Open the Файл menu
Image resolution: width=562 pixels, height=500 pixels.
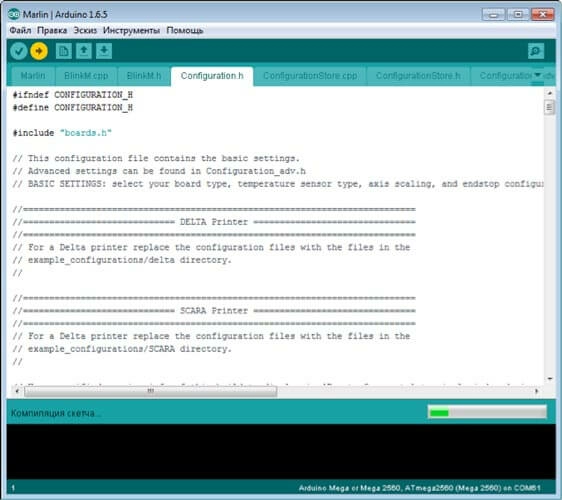click(x=20, y=30)
